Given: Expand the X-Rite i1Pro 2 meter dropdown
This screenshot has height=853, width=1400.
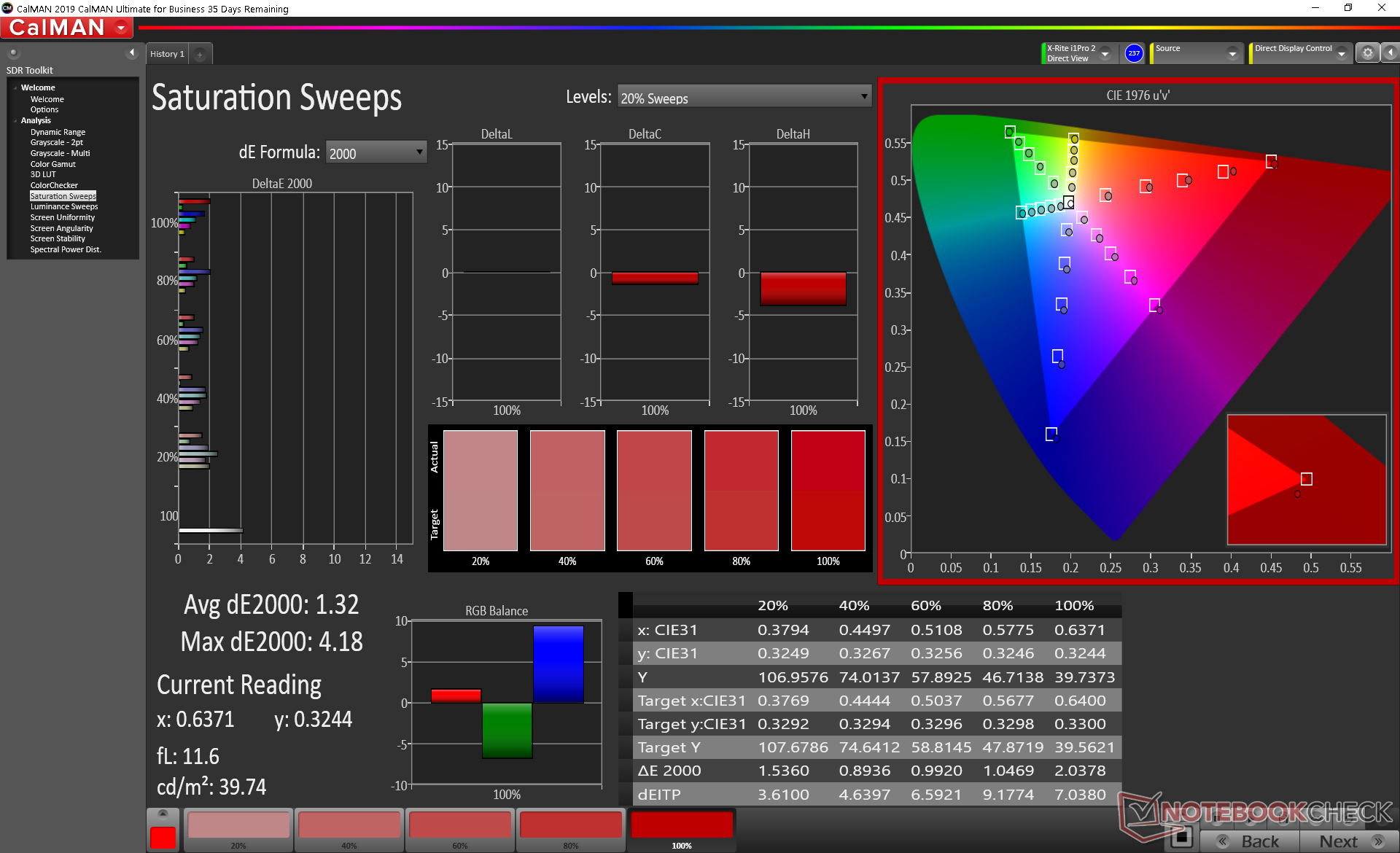Looking at the screenshot, I should tap(1105, 54).
